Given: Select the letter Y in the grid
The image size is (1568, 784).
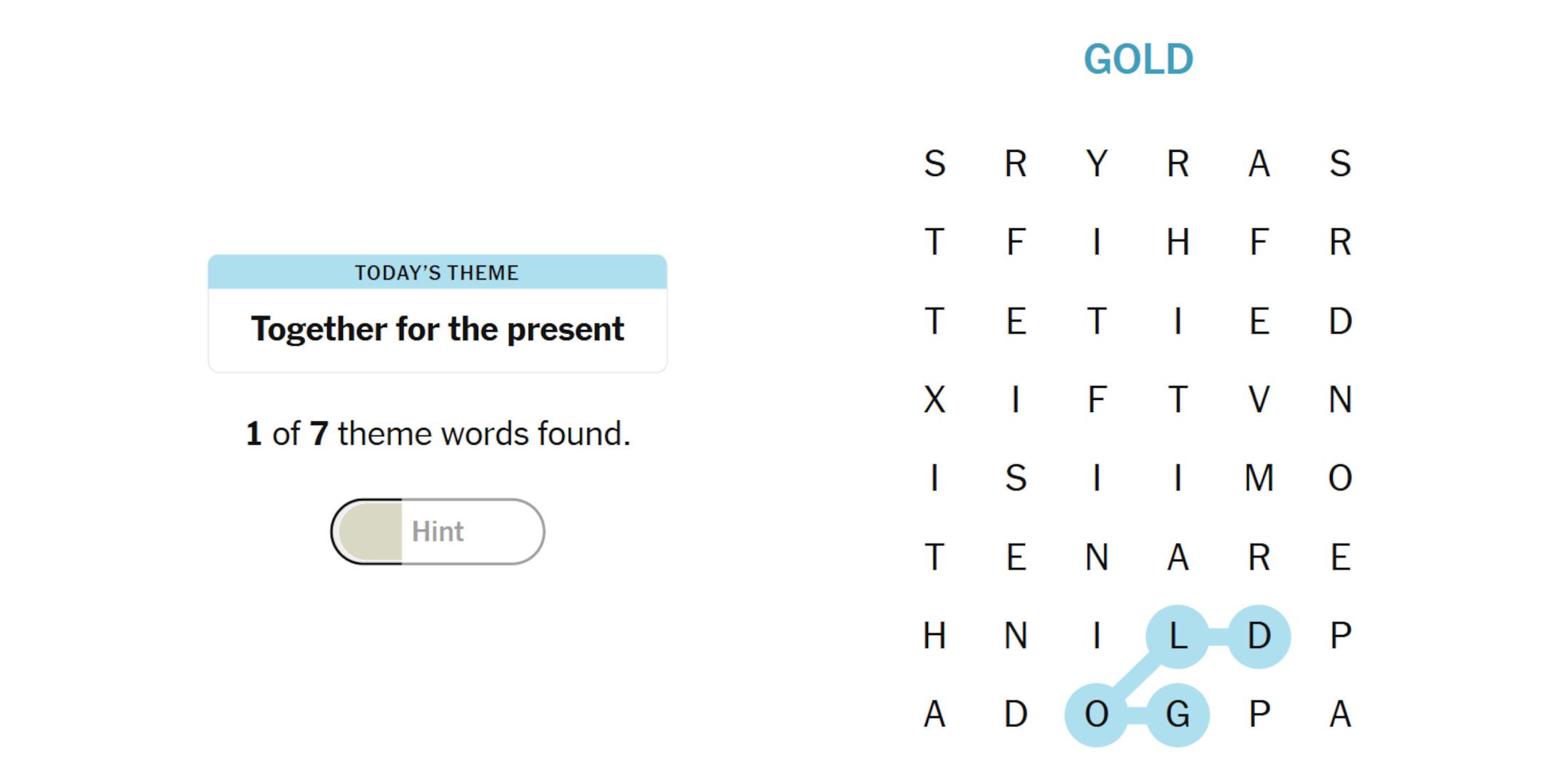Looking at the screenshot, I should coord(1097,164).
